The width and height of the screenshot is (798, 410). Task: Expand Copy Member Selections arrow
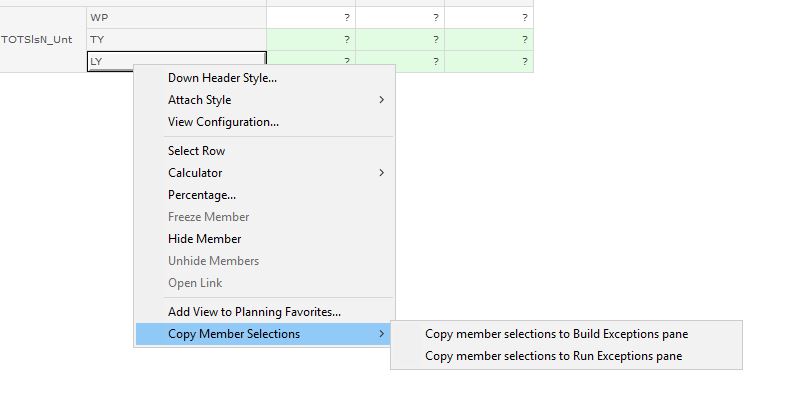[x=381, y=334]
